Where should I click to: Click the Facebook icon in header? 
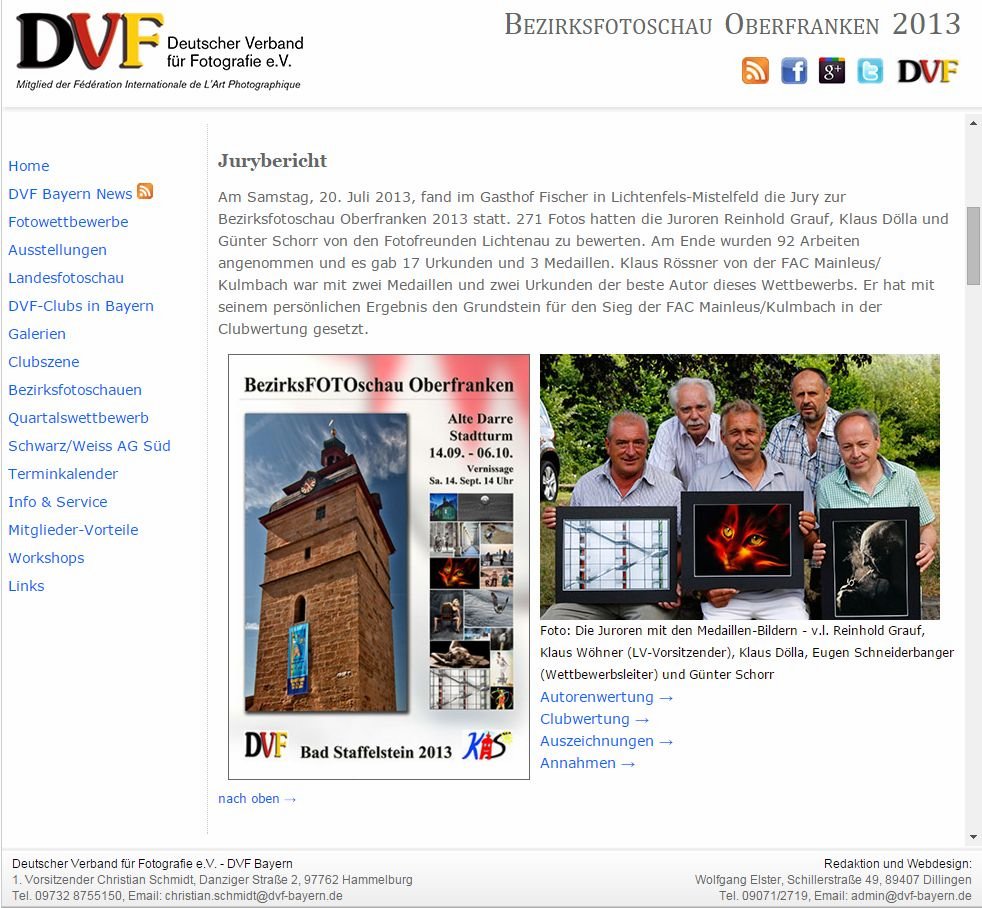click(x=794, y=71)
